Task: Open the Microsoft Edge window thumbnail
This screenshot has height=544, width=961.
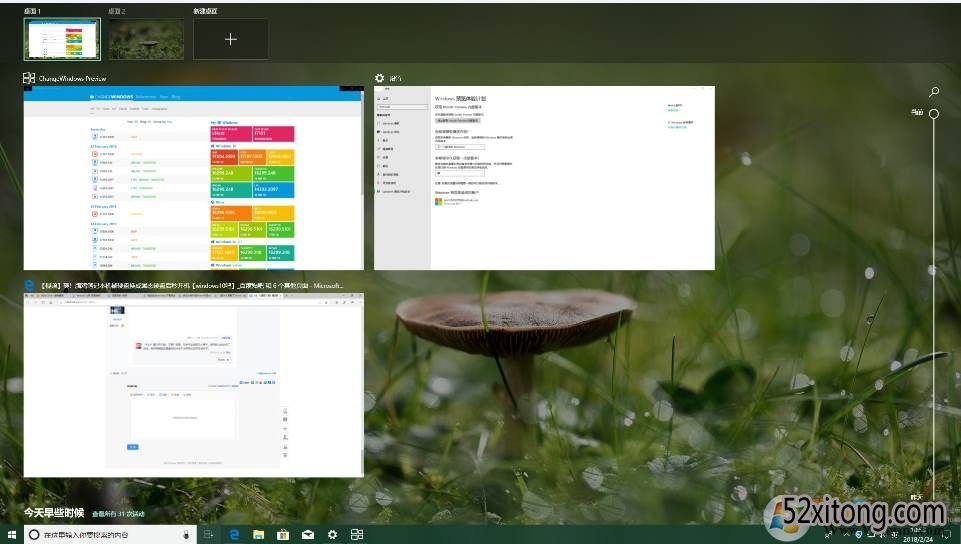Action: [194, 385]
